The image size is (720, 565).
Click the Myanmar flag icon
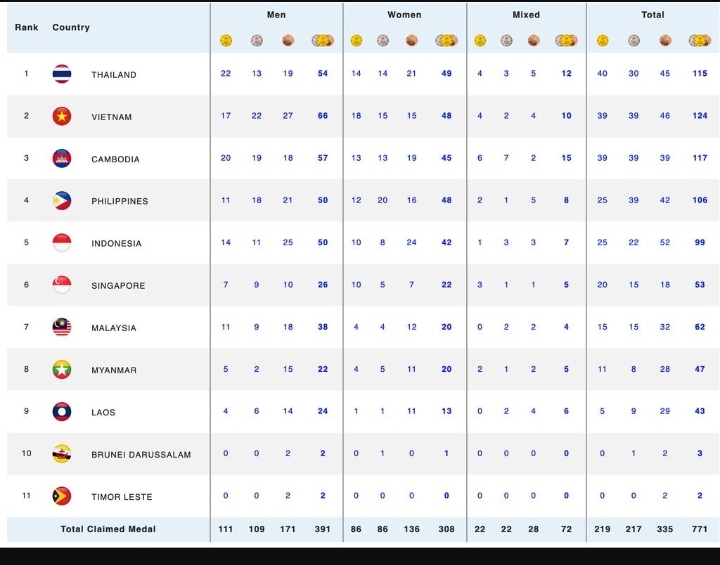click(x=62, y=370)
